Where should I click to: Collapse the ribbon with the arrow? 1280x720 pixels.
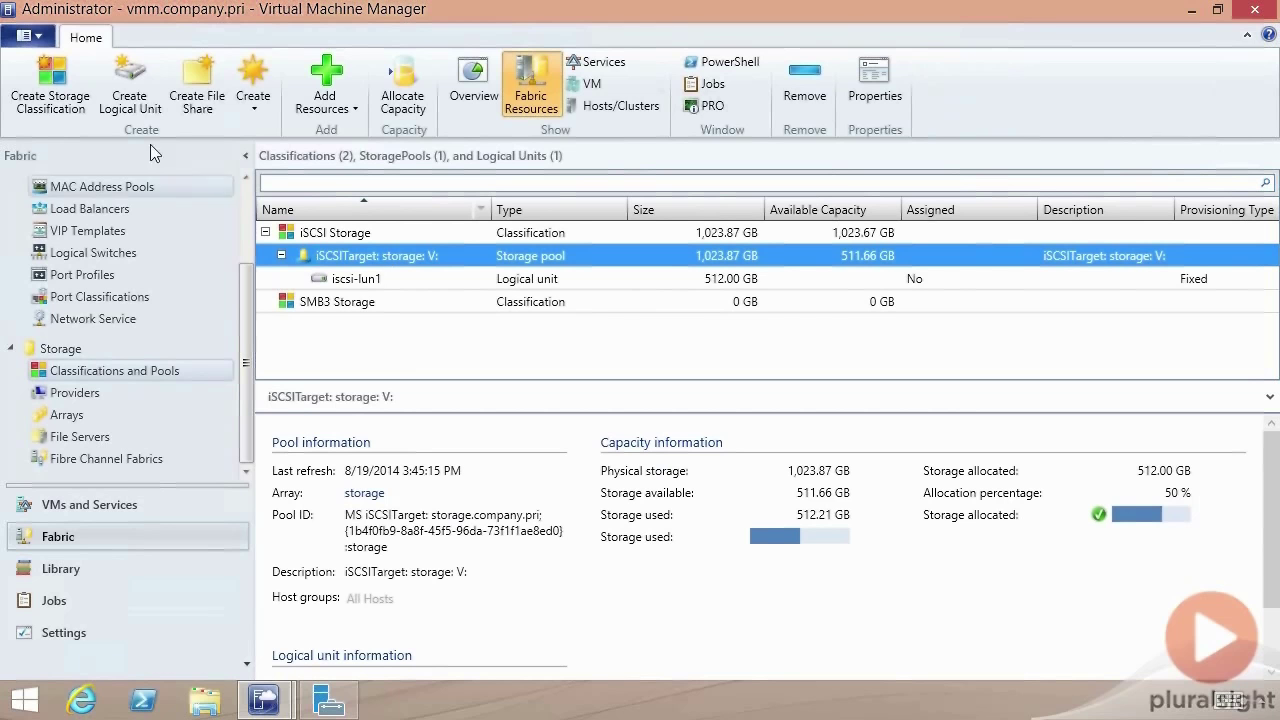click(1247, 35)
